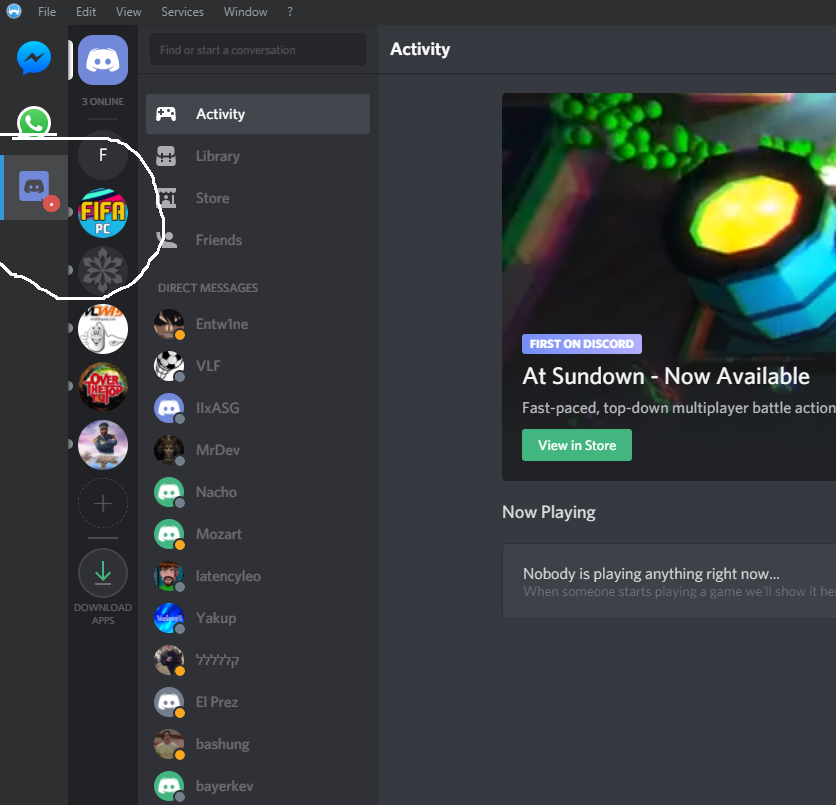Screen dimensions: 836x805
Task: Click the Download Apps arrow icon
Action: click(x=103, y=573)
